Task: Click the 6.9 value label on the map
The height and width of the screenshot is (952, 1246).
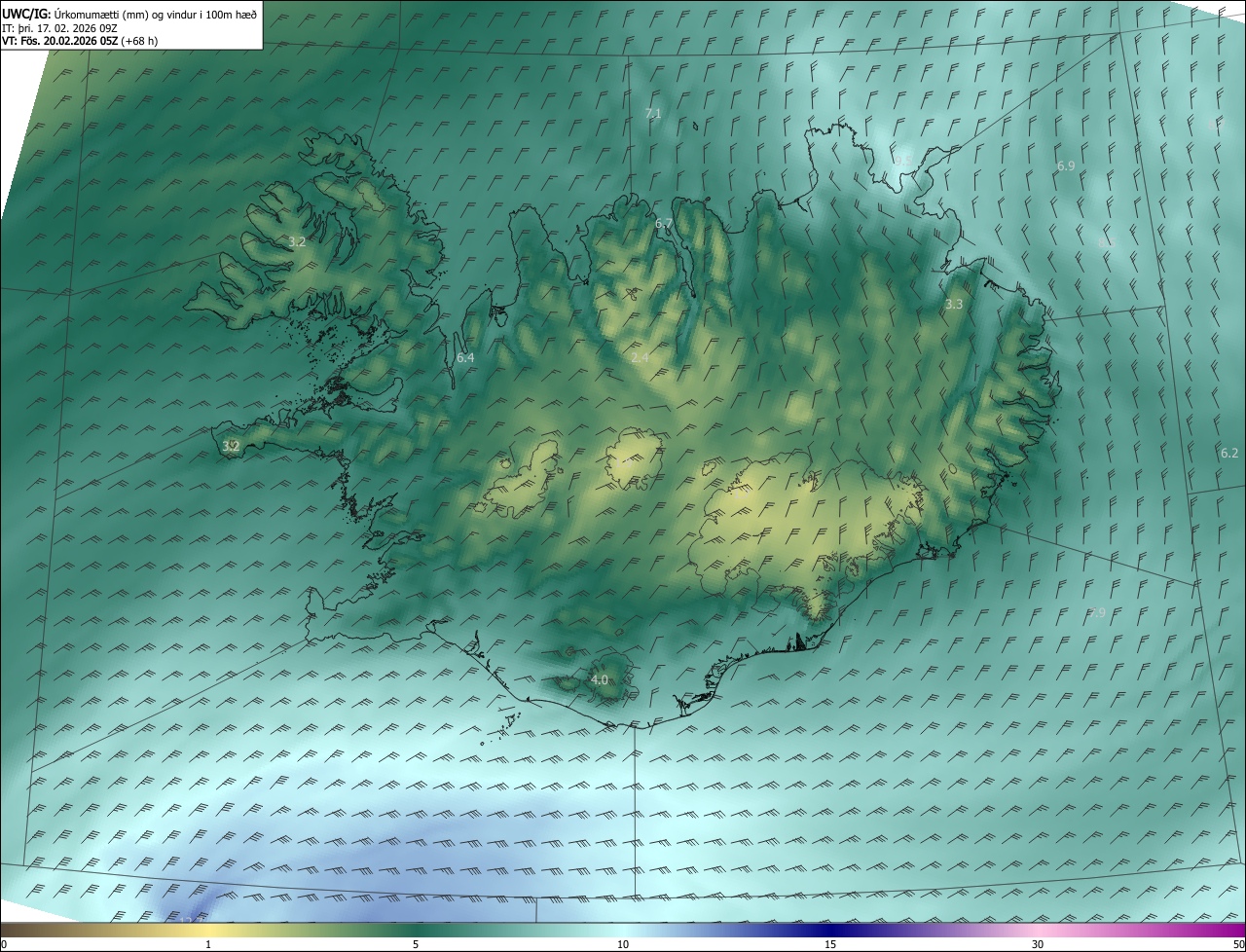Action: pos(1066,166)
